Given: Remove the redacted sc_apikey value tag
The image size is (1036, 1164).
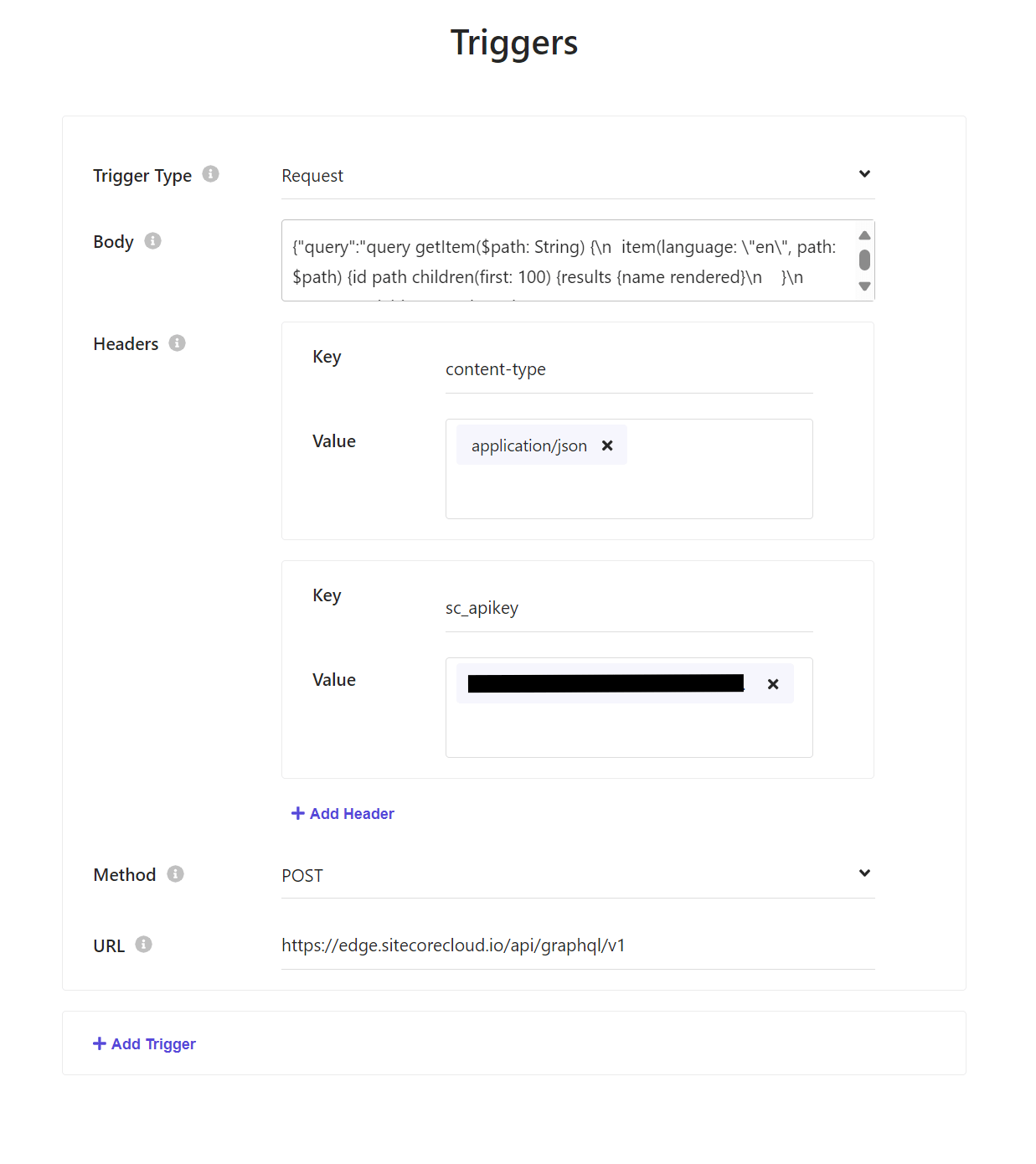Looking at the screenshot, I should 773,684.
